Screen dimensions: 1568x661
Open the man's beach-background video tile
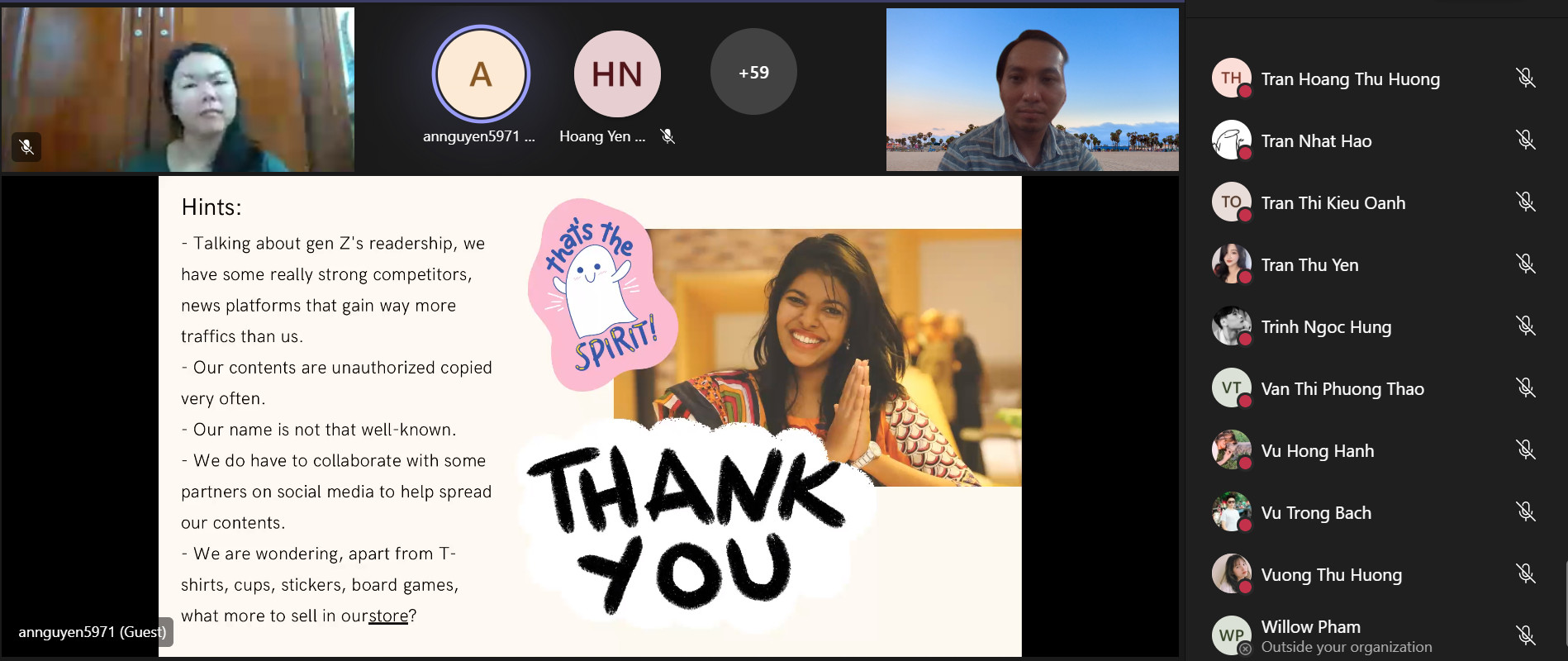tap(1033, 89)
